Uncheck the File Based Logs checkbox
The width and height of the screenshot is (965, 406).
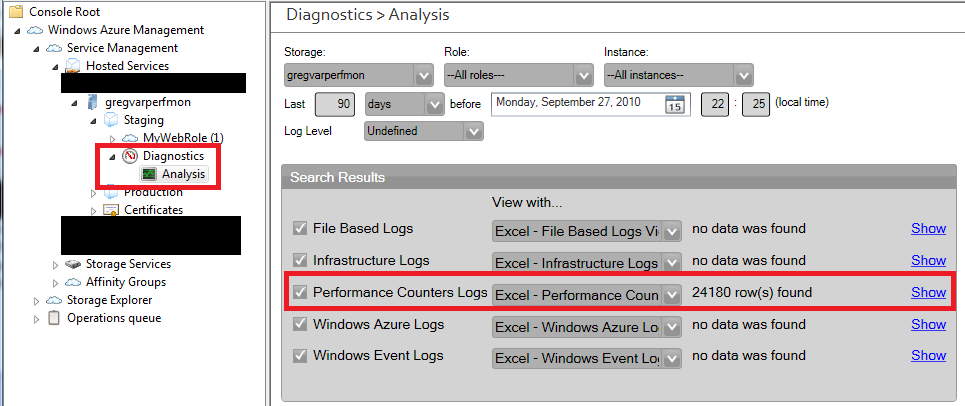pyautogui.click(x=300, y=229)
